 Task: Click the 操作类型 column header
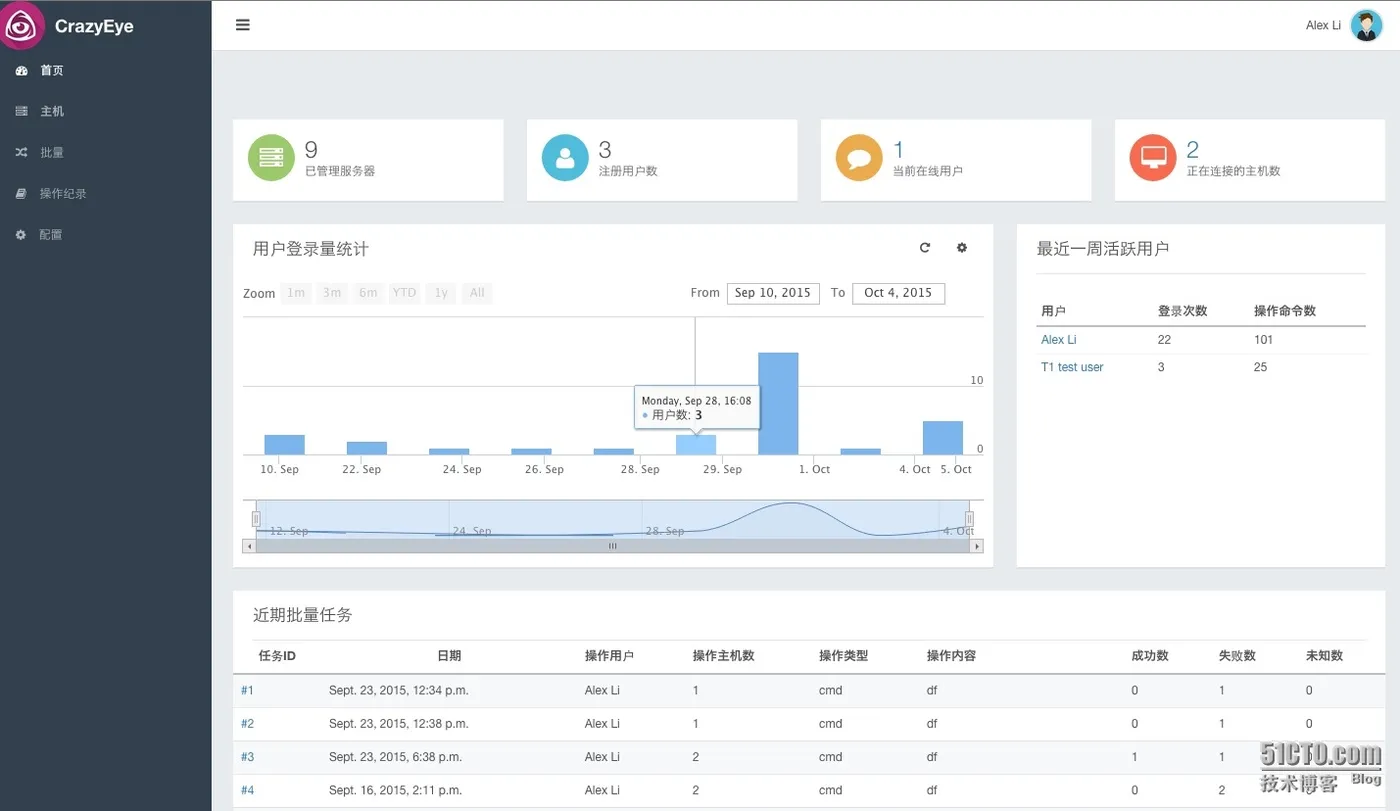click(843, 656)
